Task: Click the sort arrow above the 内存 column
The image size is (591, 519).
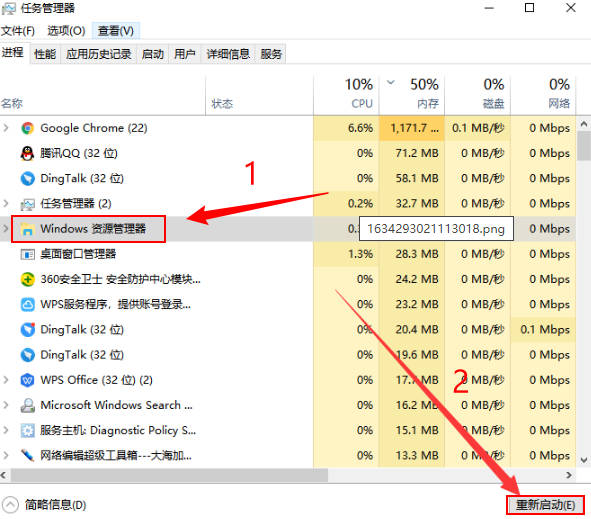Action: 391,82
